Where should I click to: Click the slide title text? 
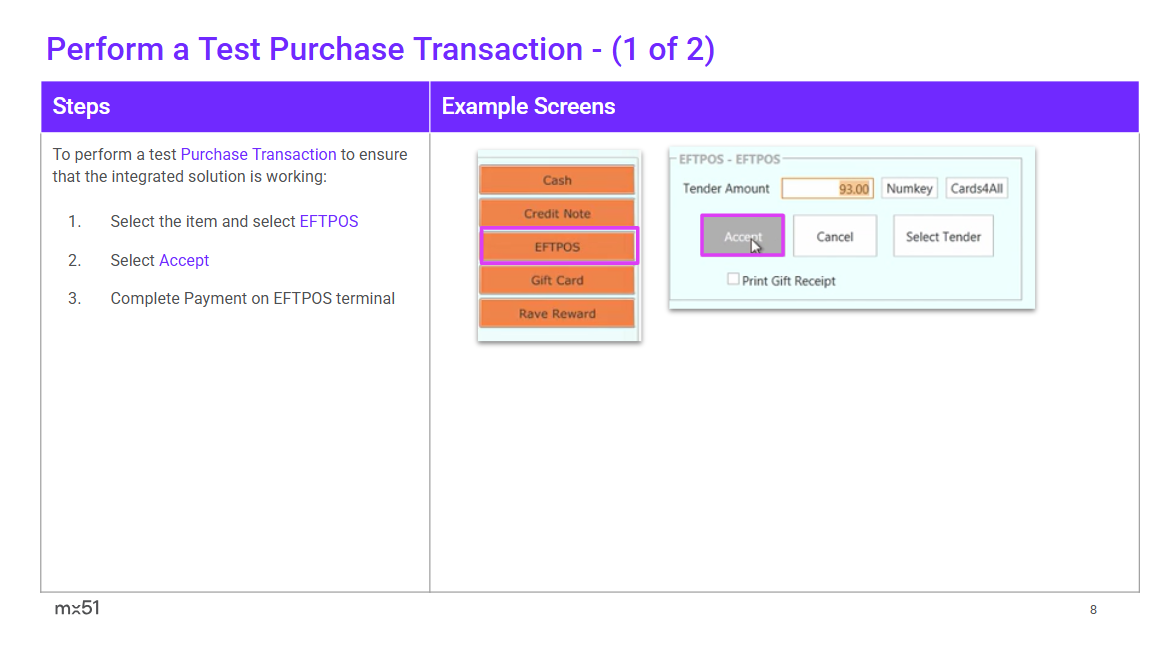click(x=380, y=49)
